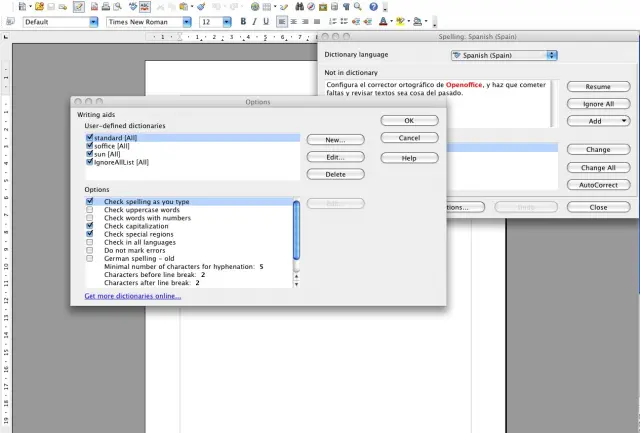Image resolution: width=640 pixels, height=433 pixels.
Task: Select the left-align paragraph icon
Action: (282, 21)
